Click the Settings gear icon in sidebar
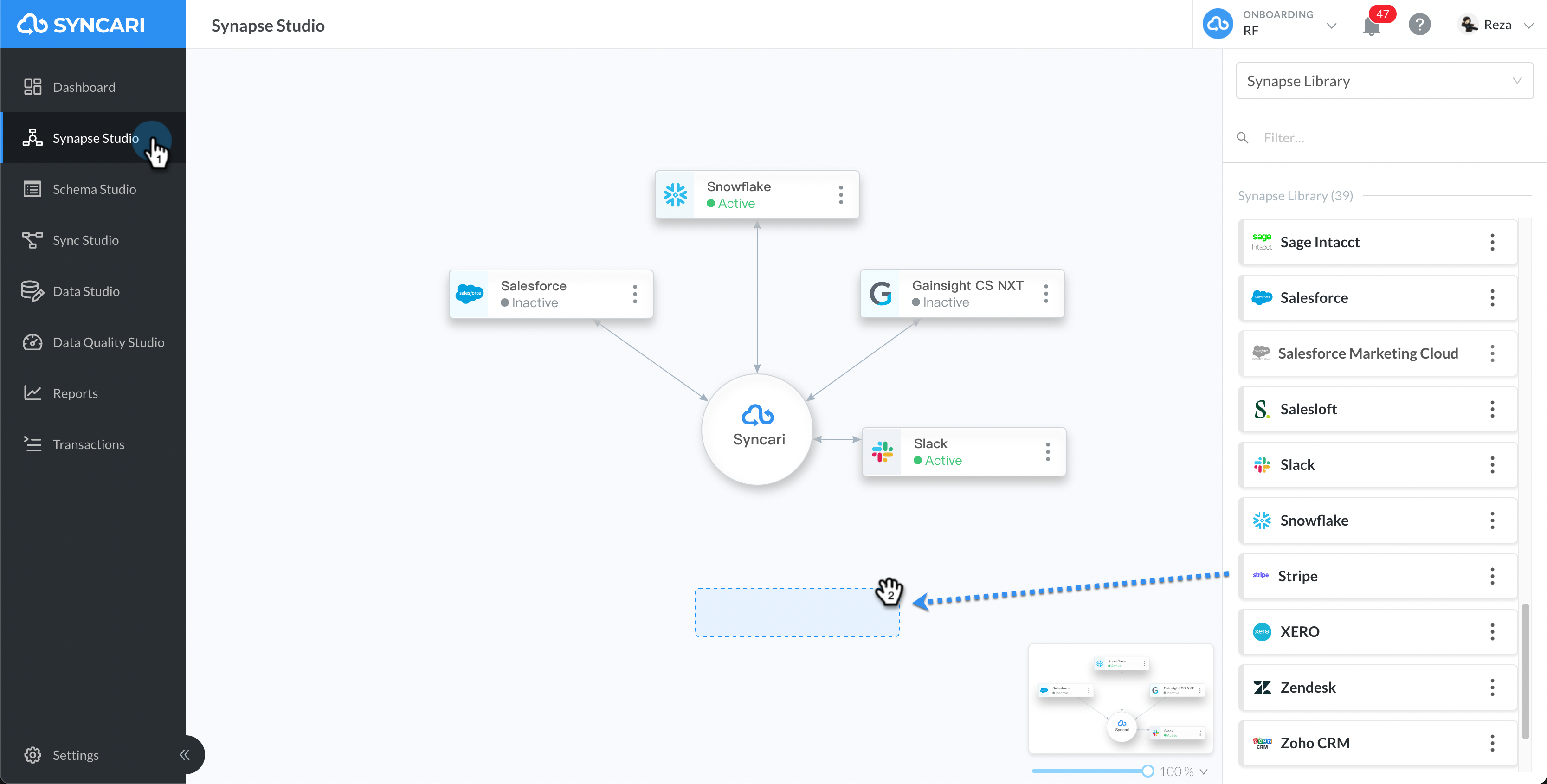The width and height of the screenshot is (1547, 784). (32, 755)
